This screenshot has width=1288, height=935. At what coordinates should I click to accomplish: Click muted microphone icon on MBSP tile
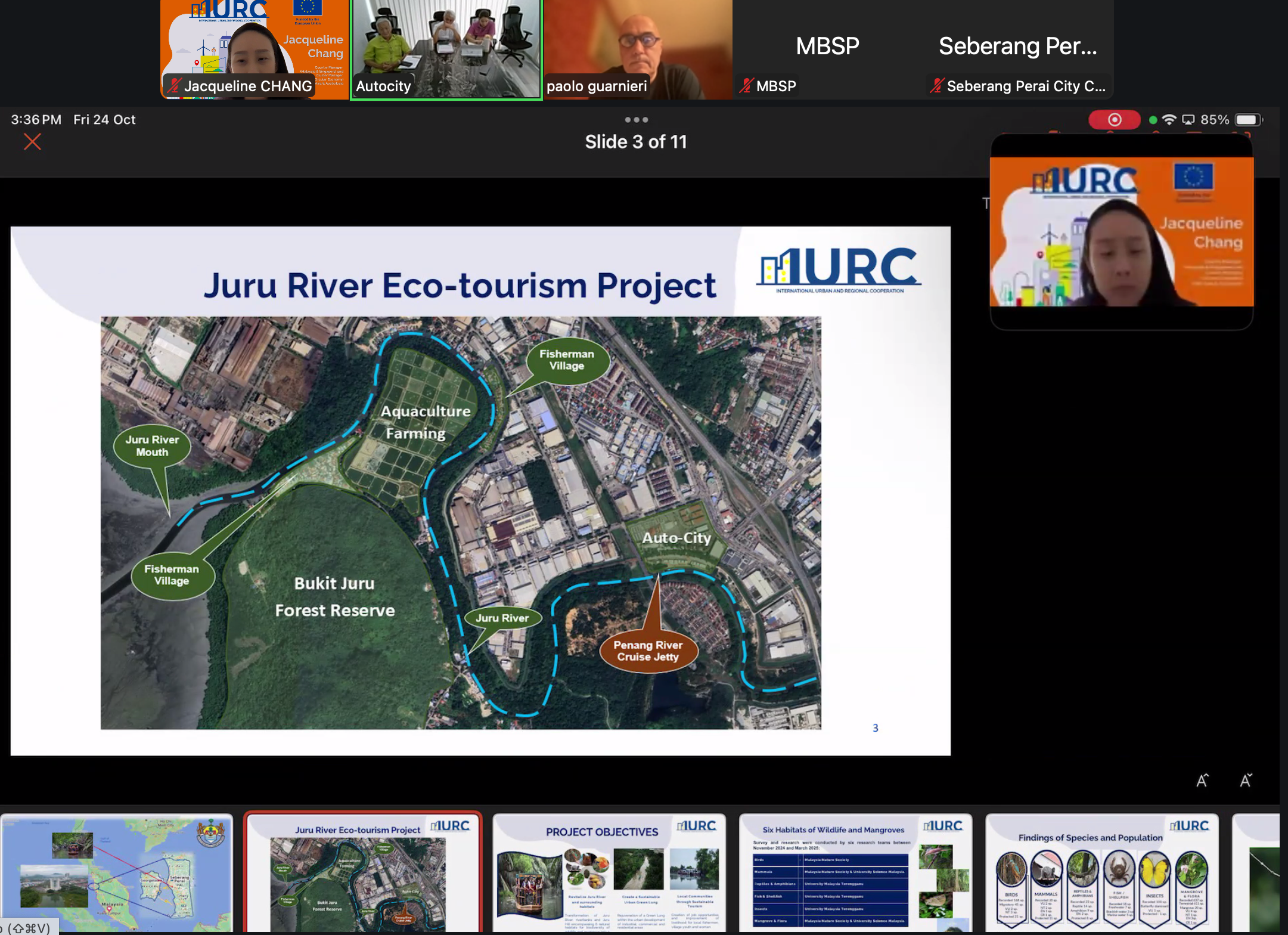coord(746,86)
